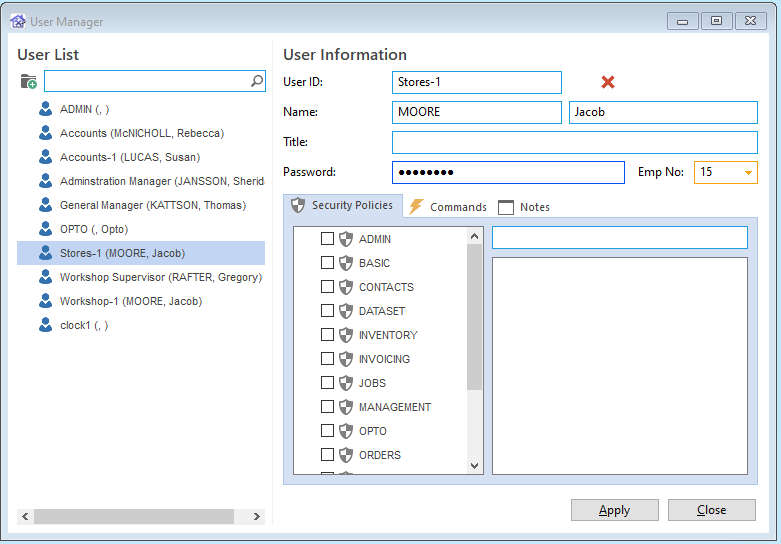Click the user icon beside OPTO (, Opto)
The height and width of the screenshot is (544, 781).
point(45,229)
